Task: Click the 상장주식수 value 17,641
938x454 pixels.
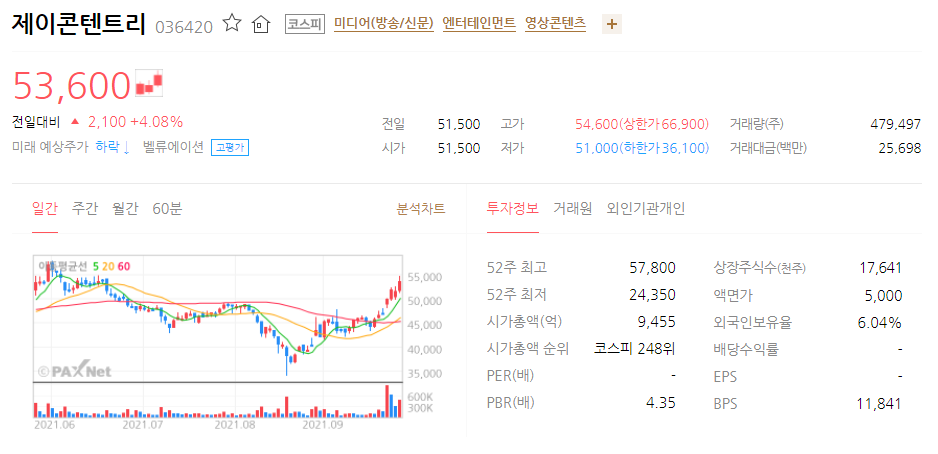Action: click(x=880, y=267)
